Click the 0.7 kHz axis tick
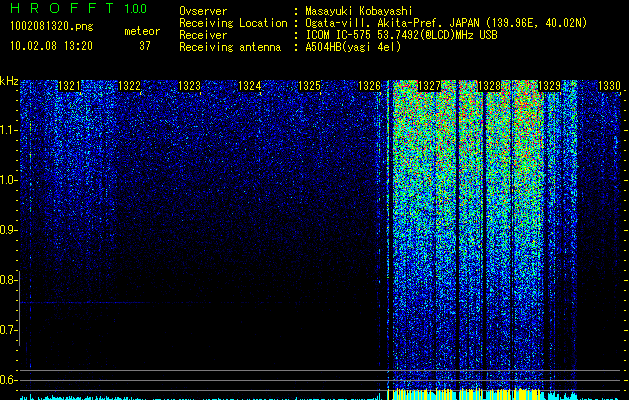 8,330
